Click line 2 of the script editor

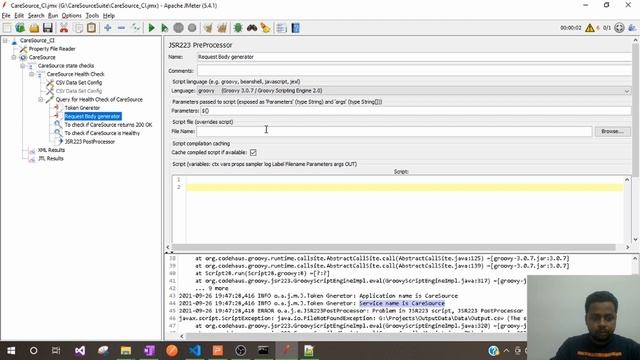[x=405, y=187]
